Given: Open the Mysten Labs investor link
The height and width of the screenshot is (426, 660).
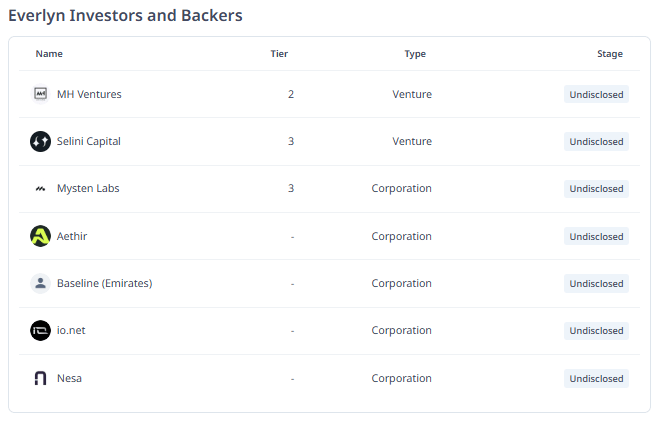Looking at the screenshot, I should tap(88, 188).
